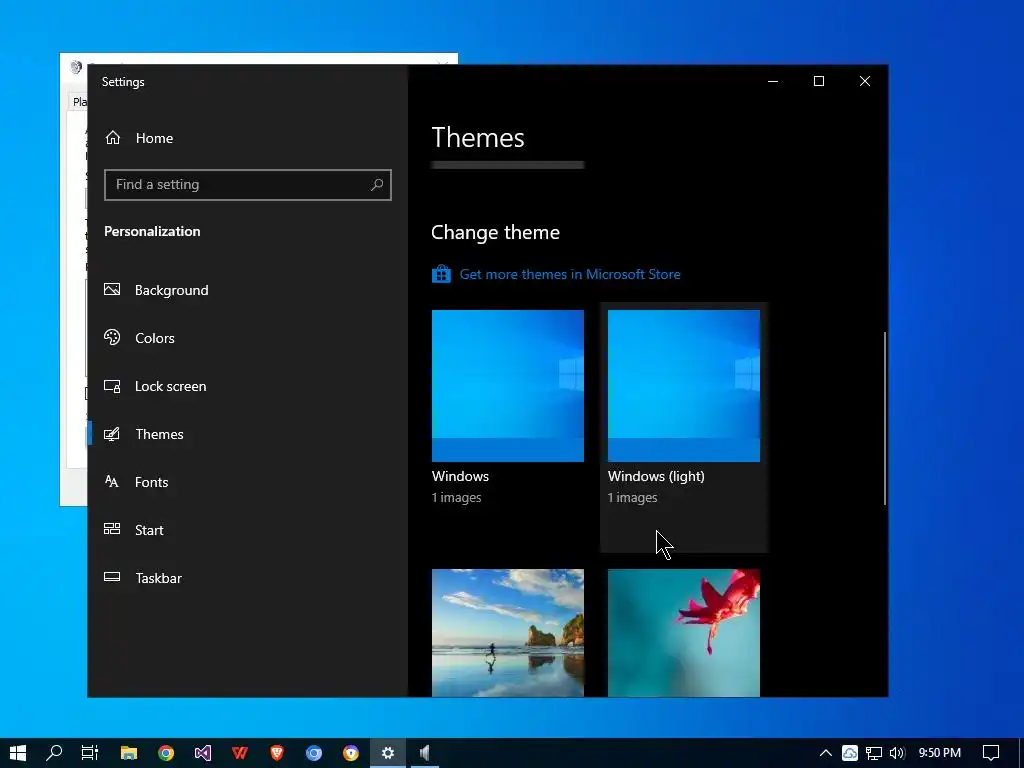
Task: Open Colors settings page
Action: [248, 338]
